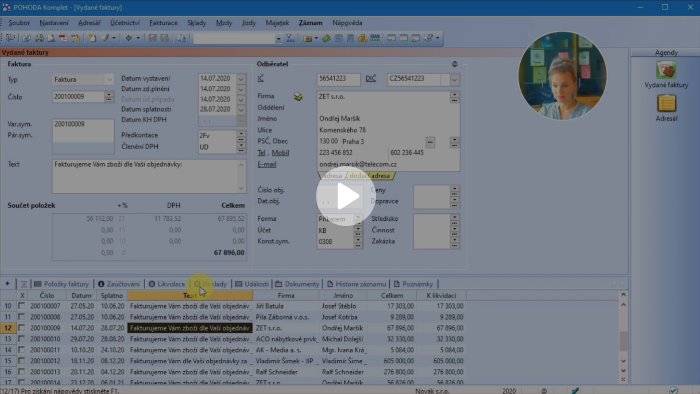The image size is (700, 394).
Task: Click the save diskette toolbar icon
Action: coord(153,38)
